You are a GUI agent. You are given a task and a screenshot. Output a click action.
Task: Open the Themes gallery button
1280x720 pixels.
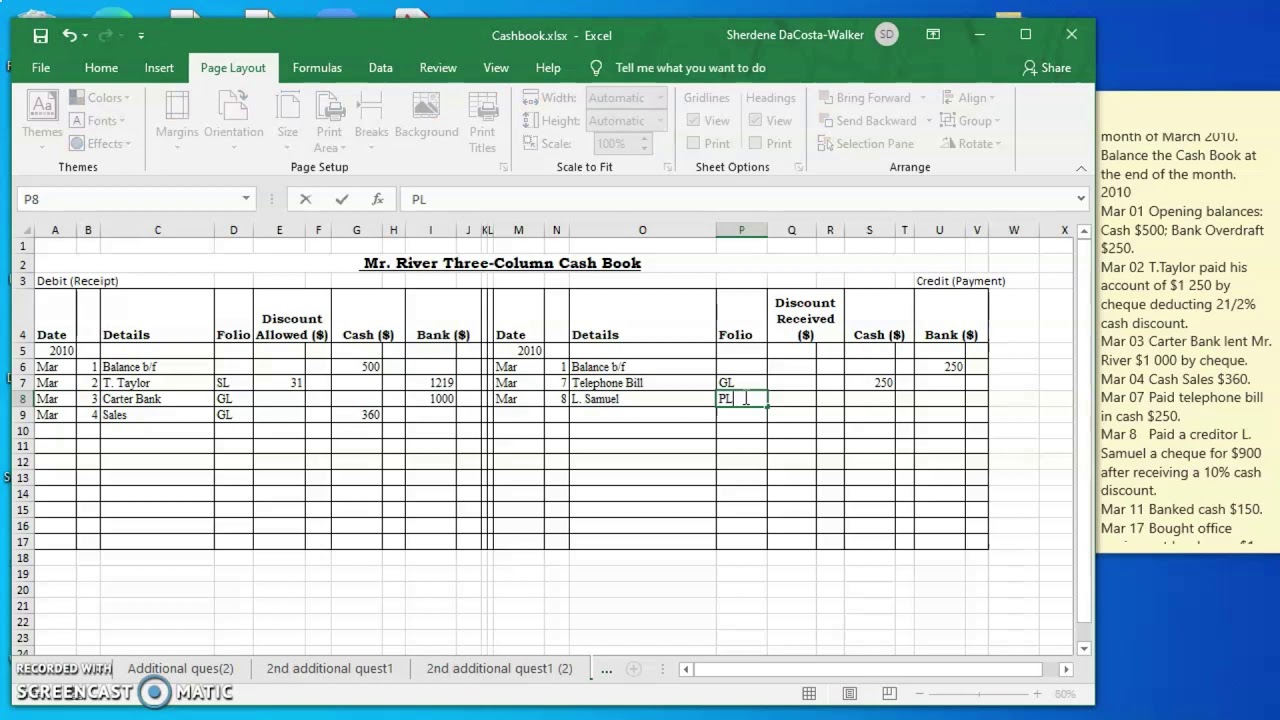click(x=42, y=120)
